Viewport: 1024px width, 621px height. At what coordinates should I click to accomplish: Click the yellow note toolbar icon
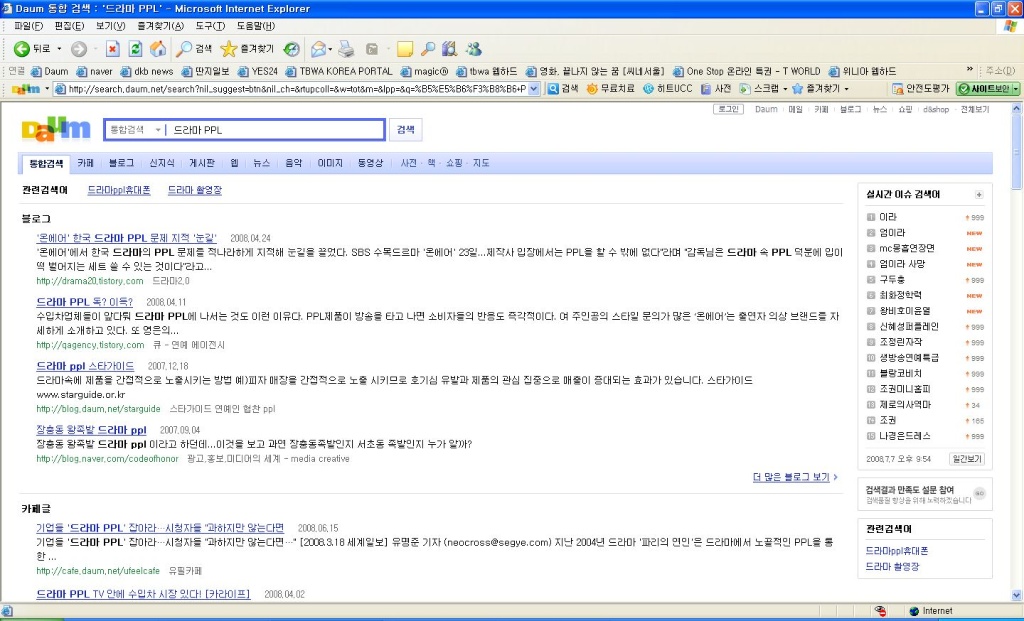pos(405,49)
